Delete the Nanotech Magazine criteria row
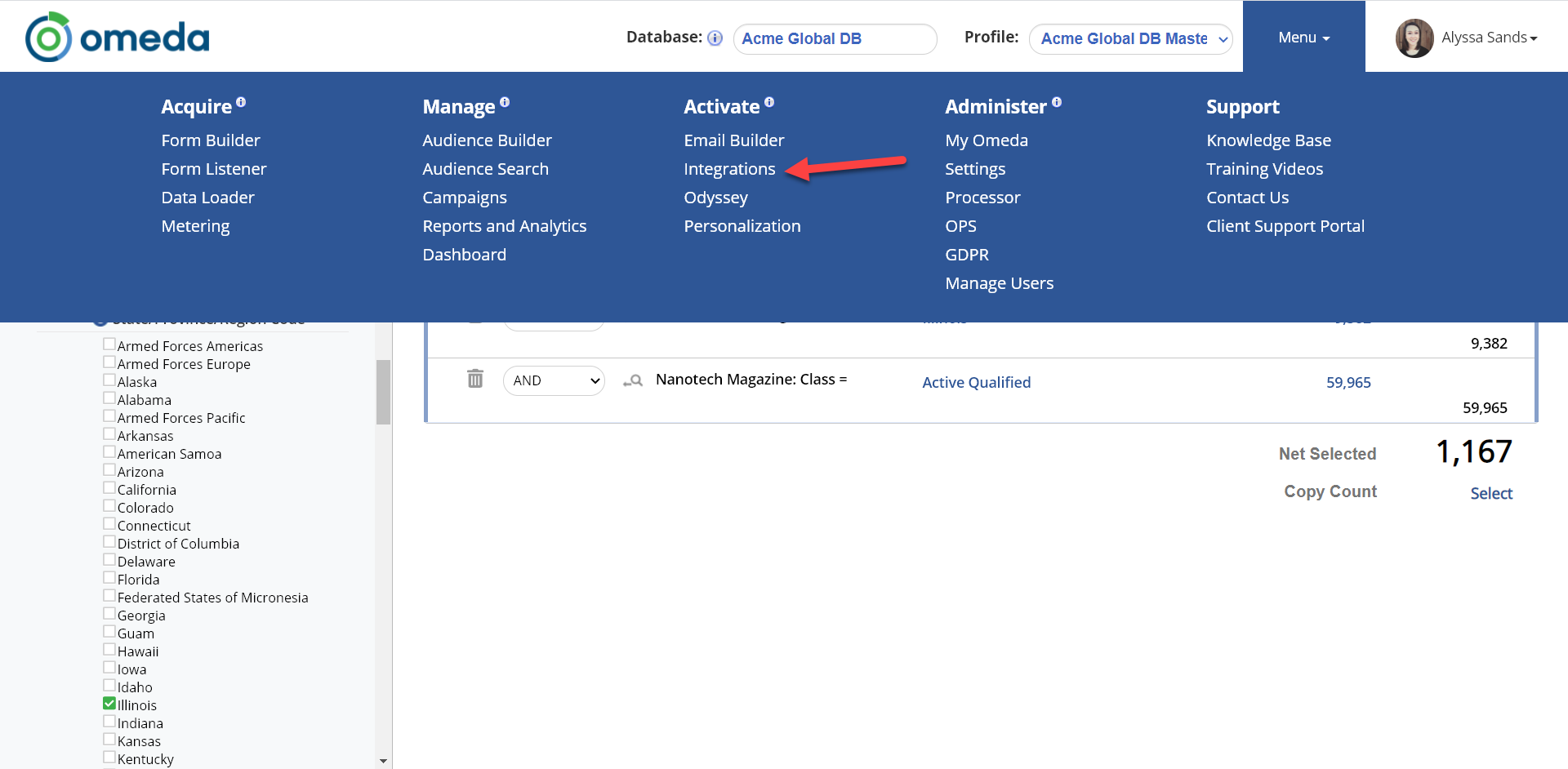Screen dimensions: 1568x769 (x=475, y=379)
